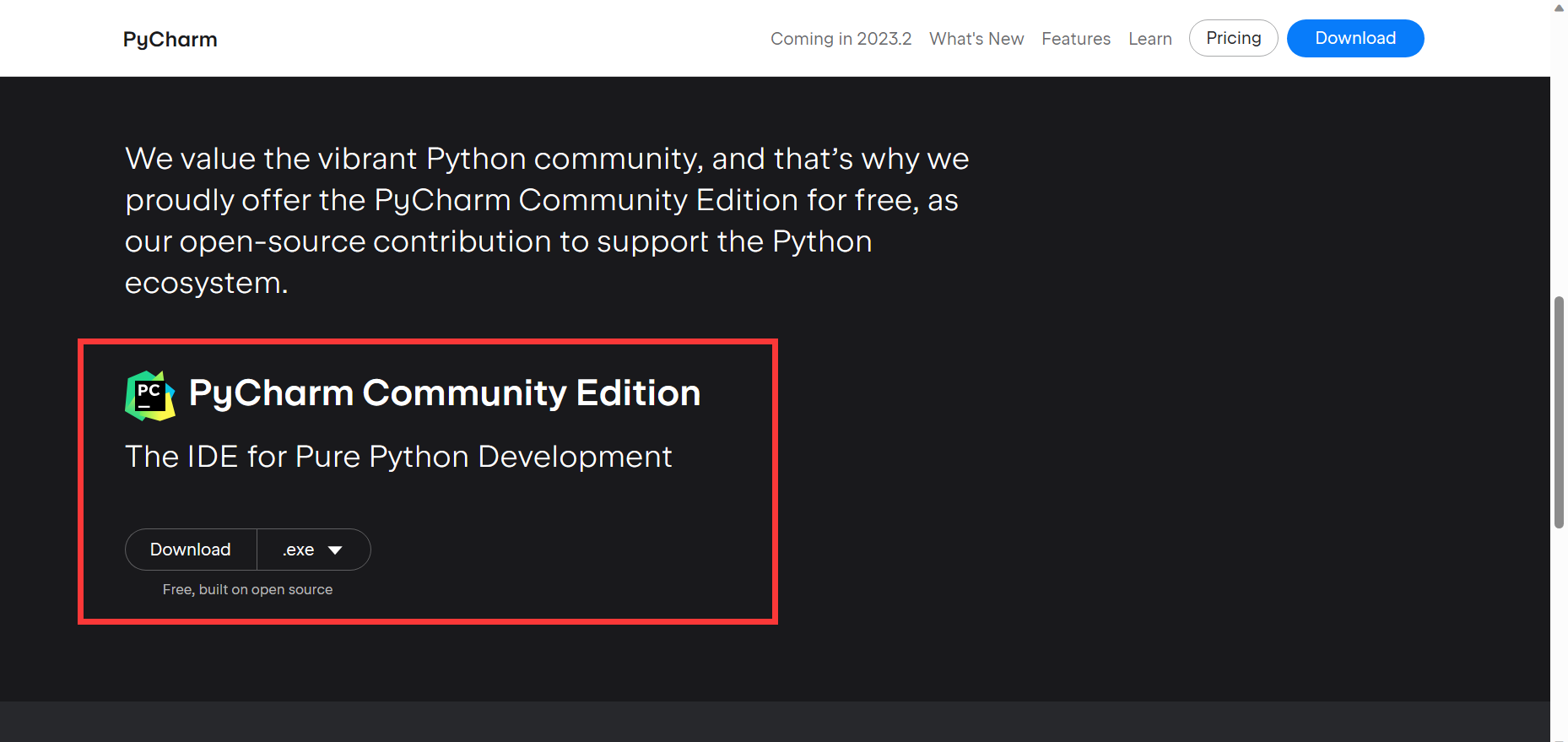Go to the Features section
1568x742 pixels.
click(x=1076, y=39)
